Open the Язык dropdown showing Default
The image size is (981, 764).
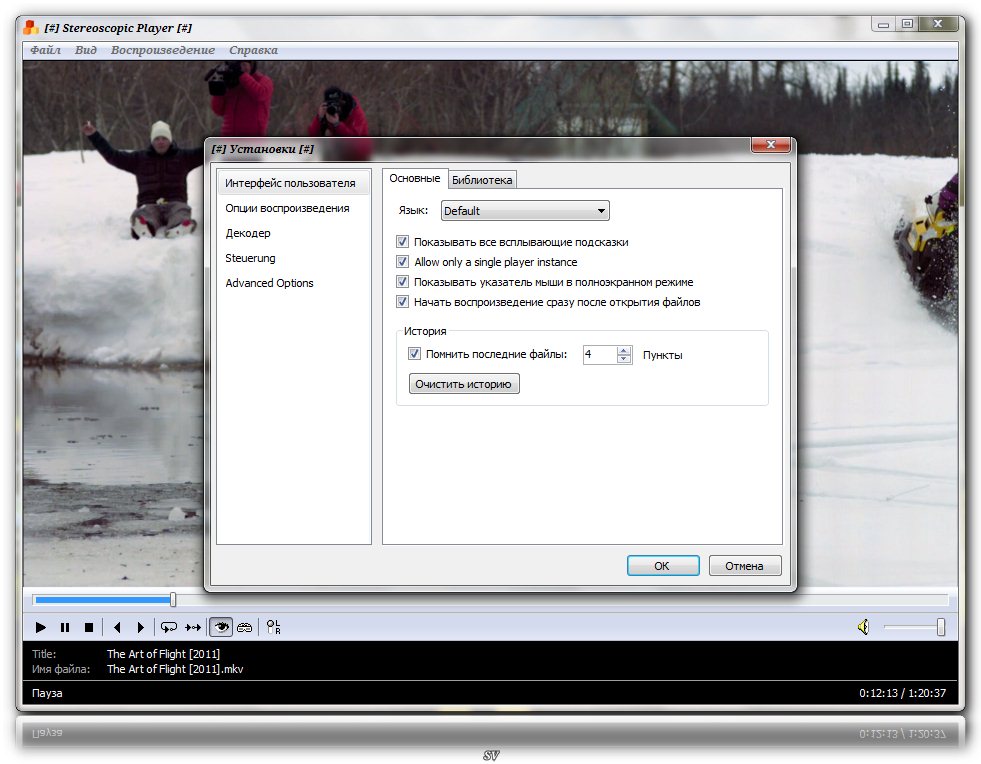525,211
